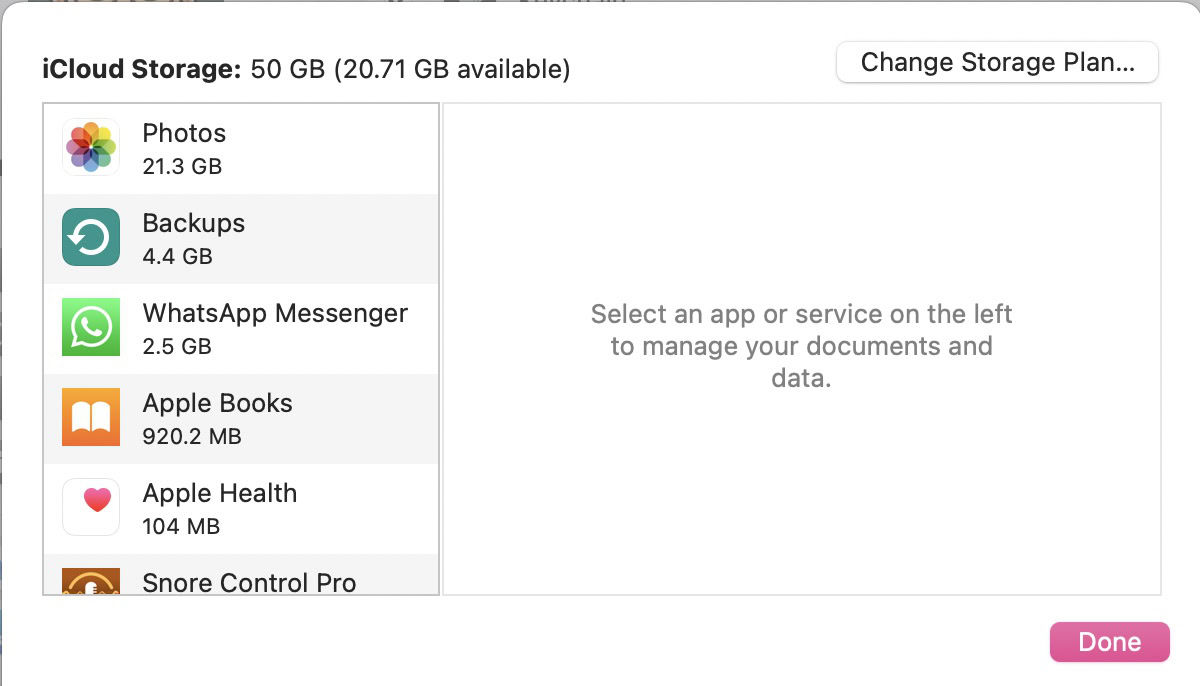Click the 2.5 GB WhatsApp size

pos(177,346)
